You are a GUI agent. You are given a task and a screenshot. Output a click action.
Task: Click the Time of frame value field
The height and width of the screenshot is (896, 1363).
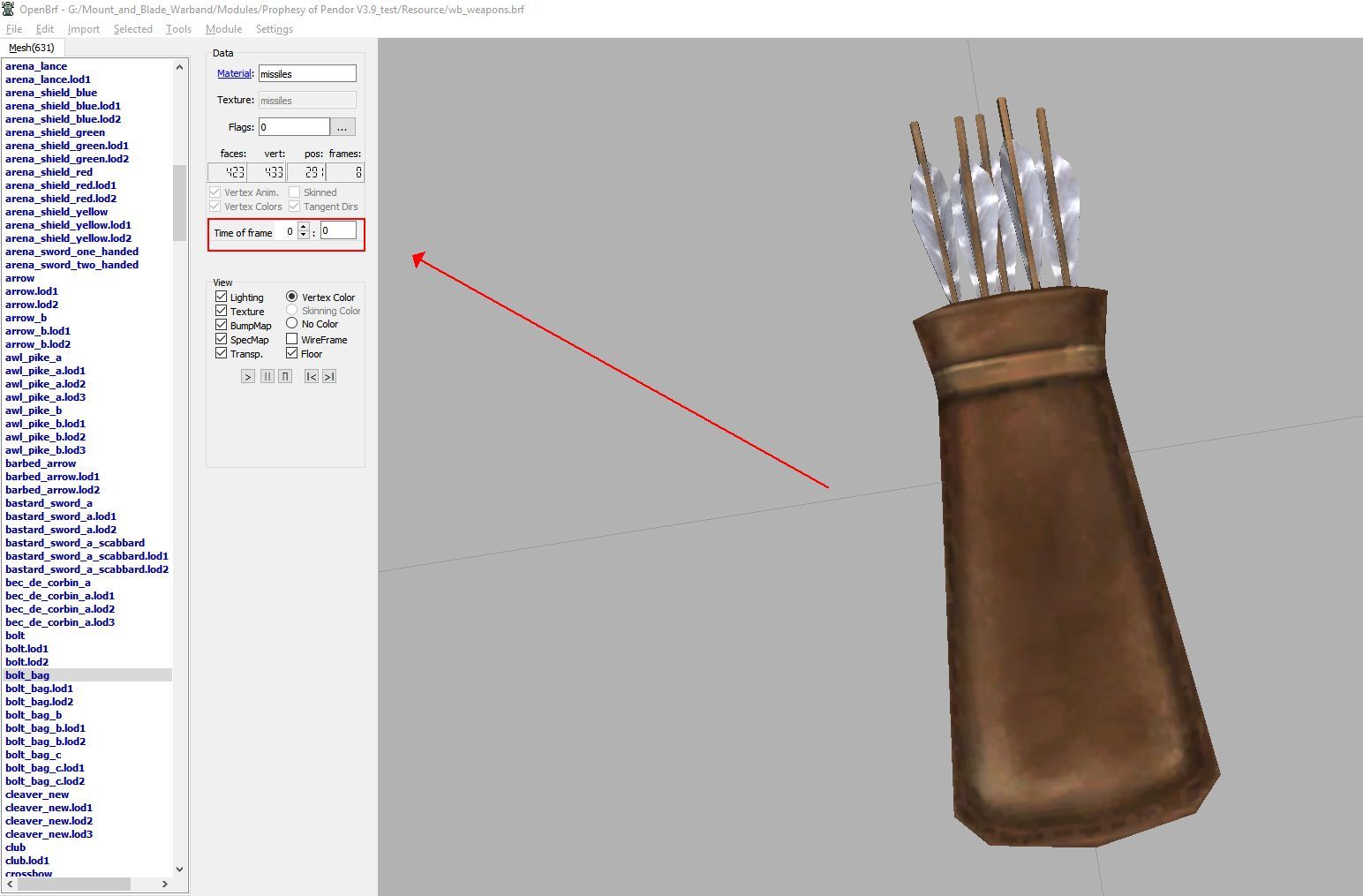[x=338, y=230]
